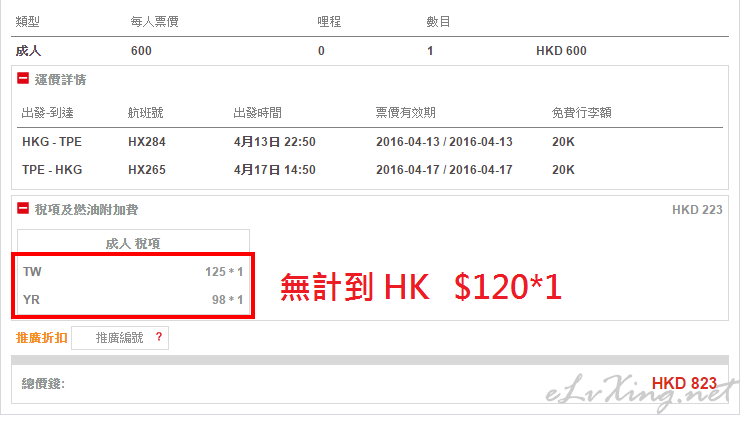Click the 稅項及燃油附加費 heading text
This screenshot has height=426, width=750.
87,209
